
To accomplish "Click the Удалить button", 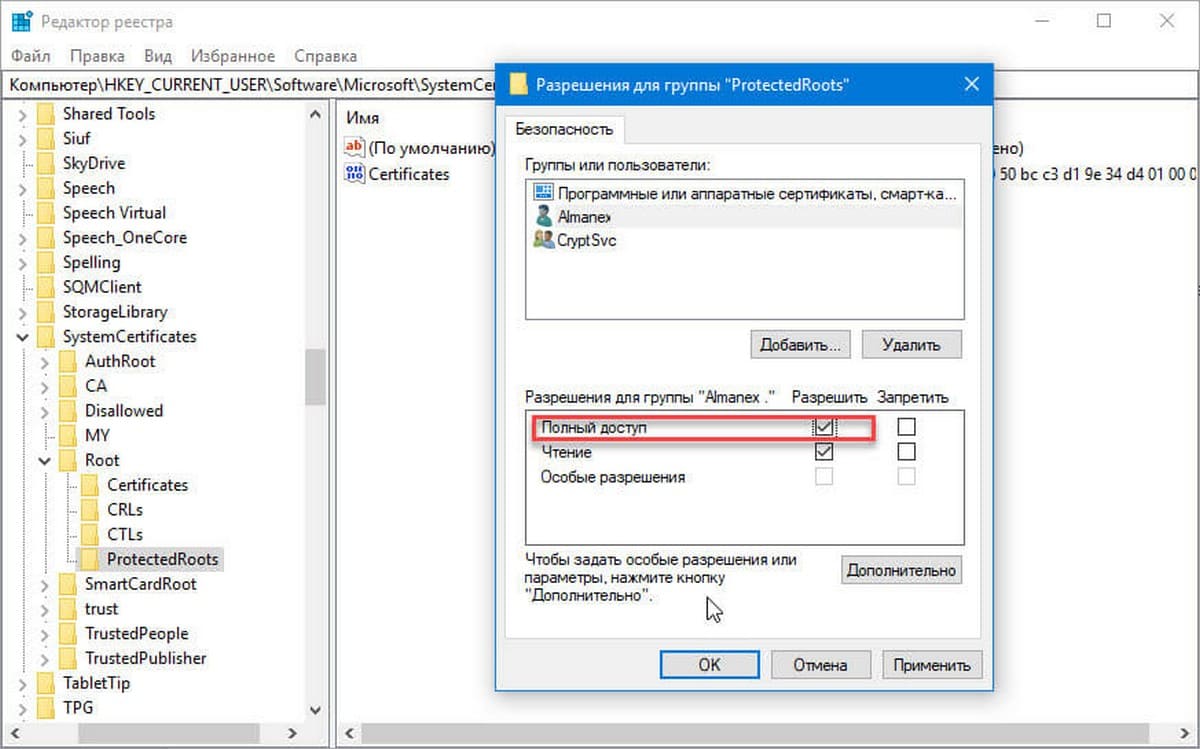I will [x=911, y=345].
